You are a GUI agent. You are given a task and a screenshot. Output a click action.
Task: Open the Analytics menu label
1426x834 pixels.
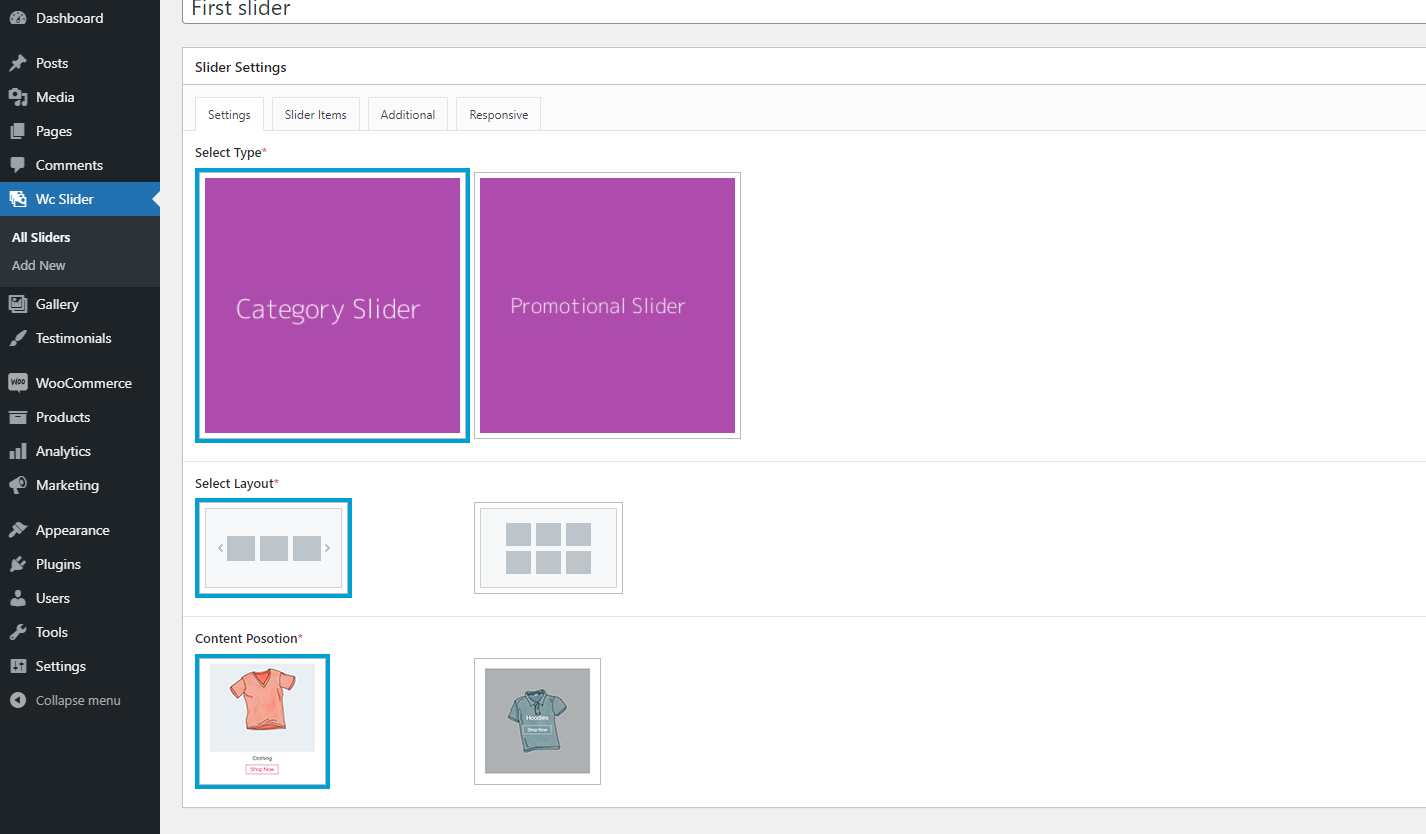click(x=63, y=451)
